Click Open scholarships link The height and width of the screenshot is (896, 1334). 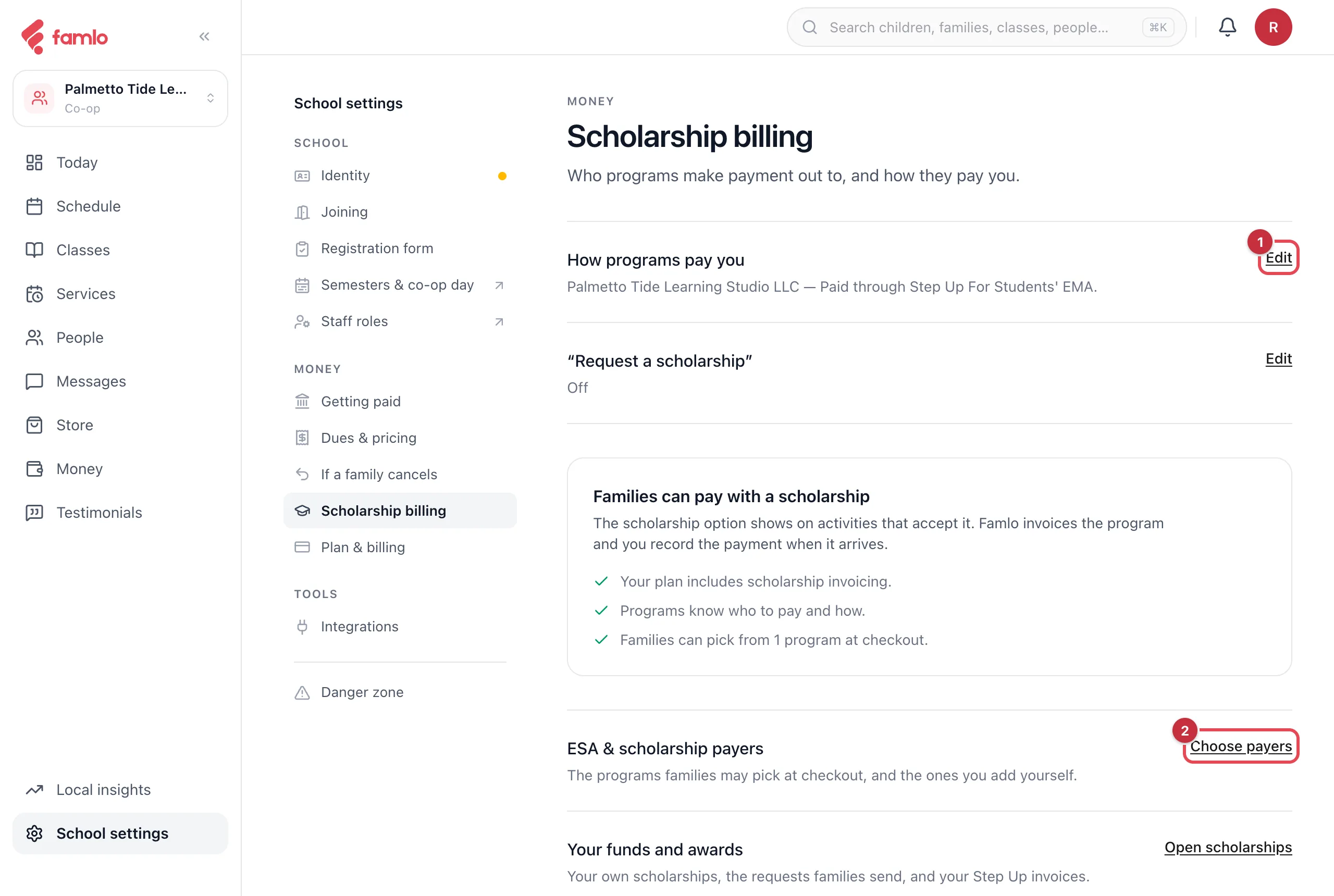coord(1228,848)
